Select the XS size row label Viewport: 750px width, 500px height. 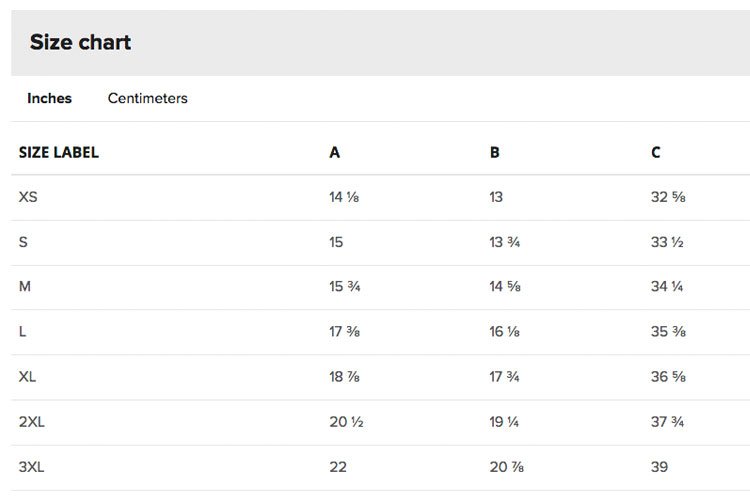point(28,197)
